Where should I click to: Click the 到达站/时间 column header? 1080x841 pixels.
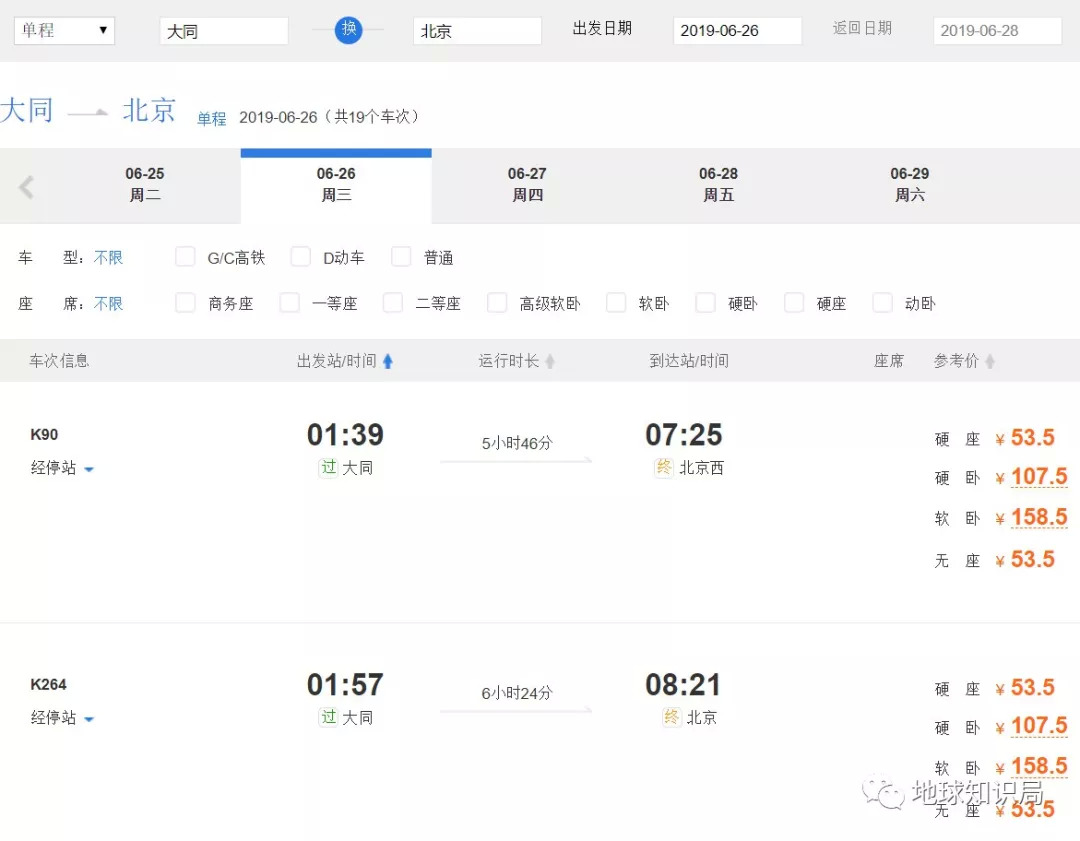[689, 361]
